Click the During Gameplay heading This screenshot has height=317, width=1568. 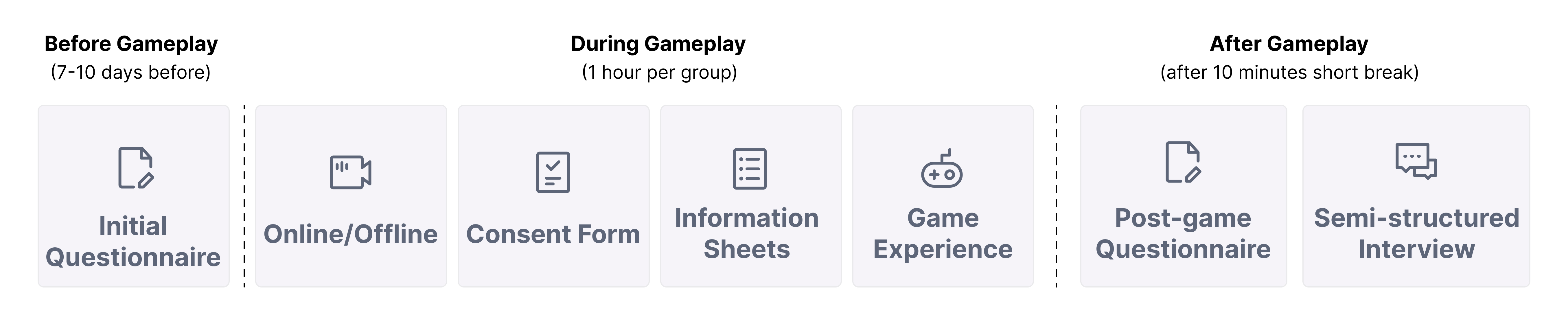tap(658, 44)
